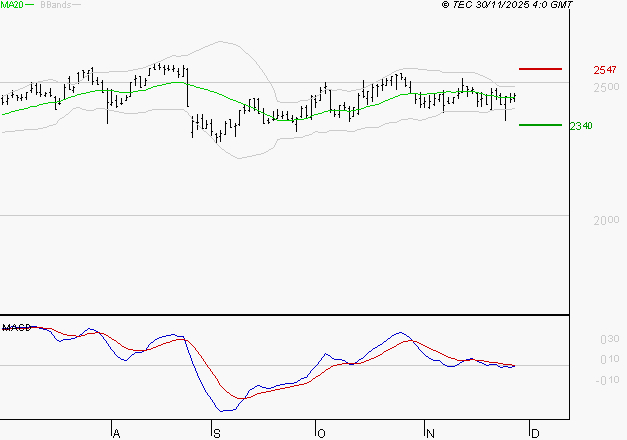Screen dimensions: 627x440
Task: Click the -0.10 MACD axis value
Action: (607, 380)
